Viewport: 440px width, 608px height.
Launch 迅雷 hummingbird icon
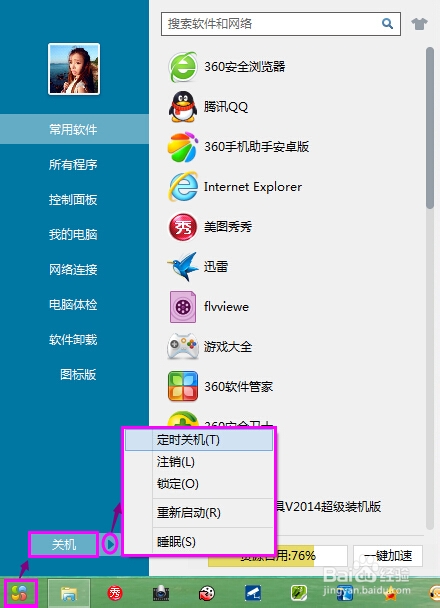(183, 266)
